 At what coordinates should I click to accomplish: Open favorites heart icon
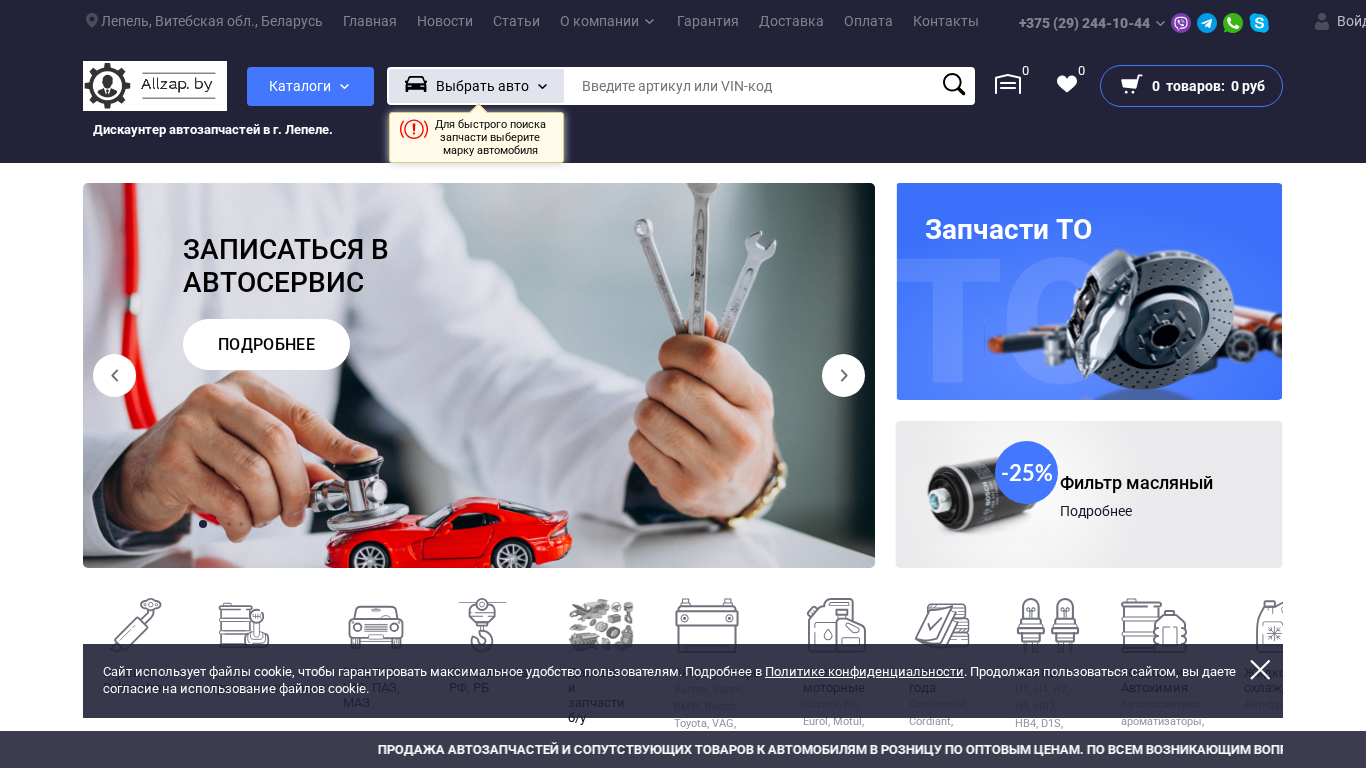pos(1067,85)
